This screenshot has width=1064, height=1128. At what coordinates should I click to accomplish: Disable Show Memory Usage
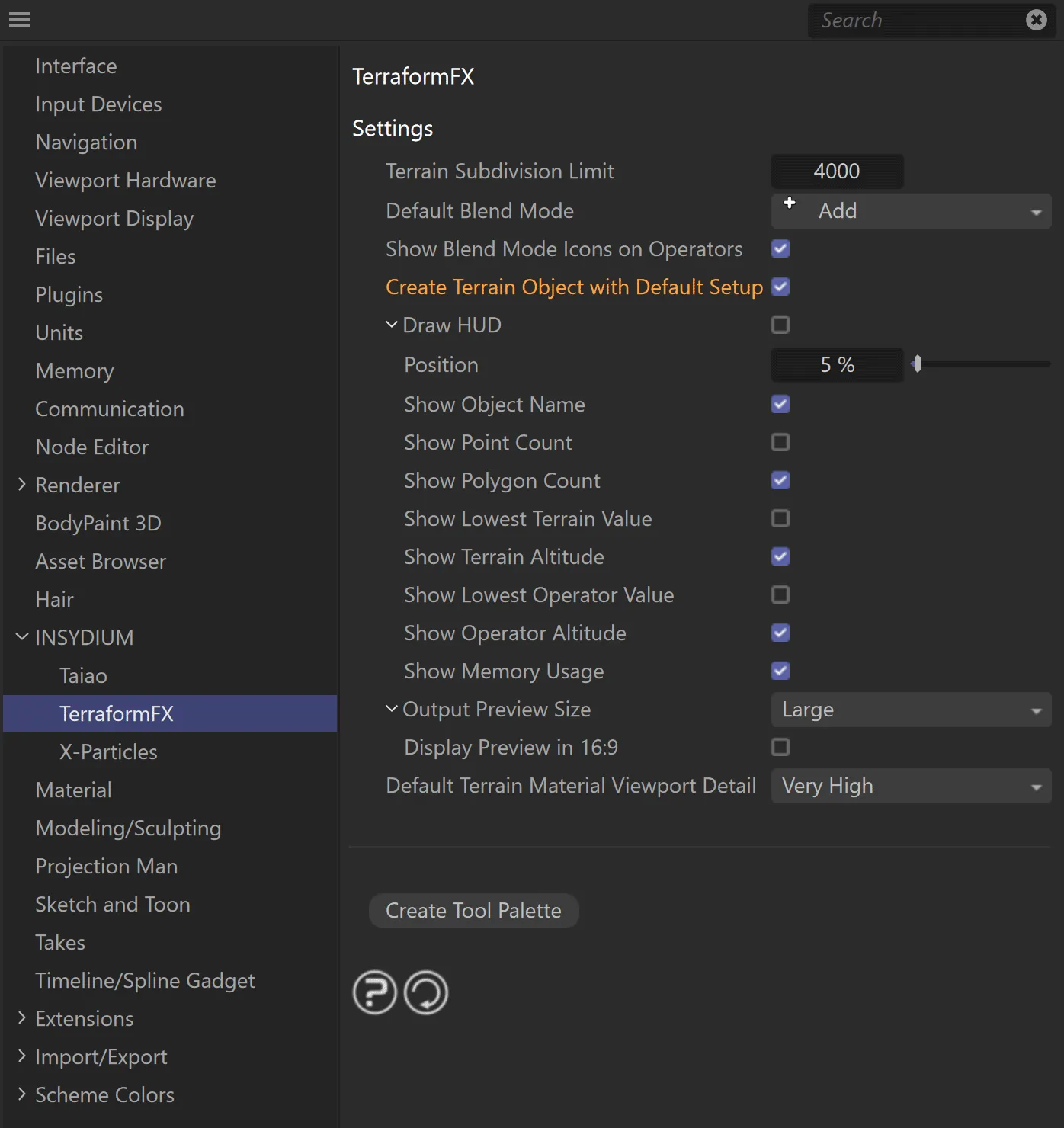(780, 671)
